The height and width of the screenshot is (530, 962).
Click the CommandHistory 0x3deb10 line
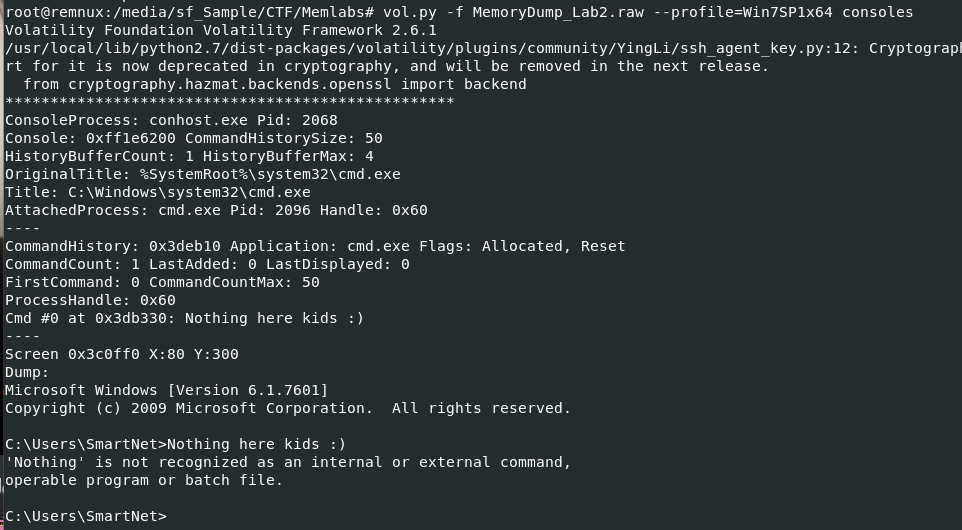click(314, 246)
